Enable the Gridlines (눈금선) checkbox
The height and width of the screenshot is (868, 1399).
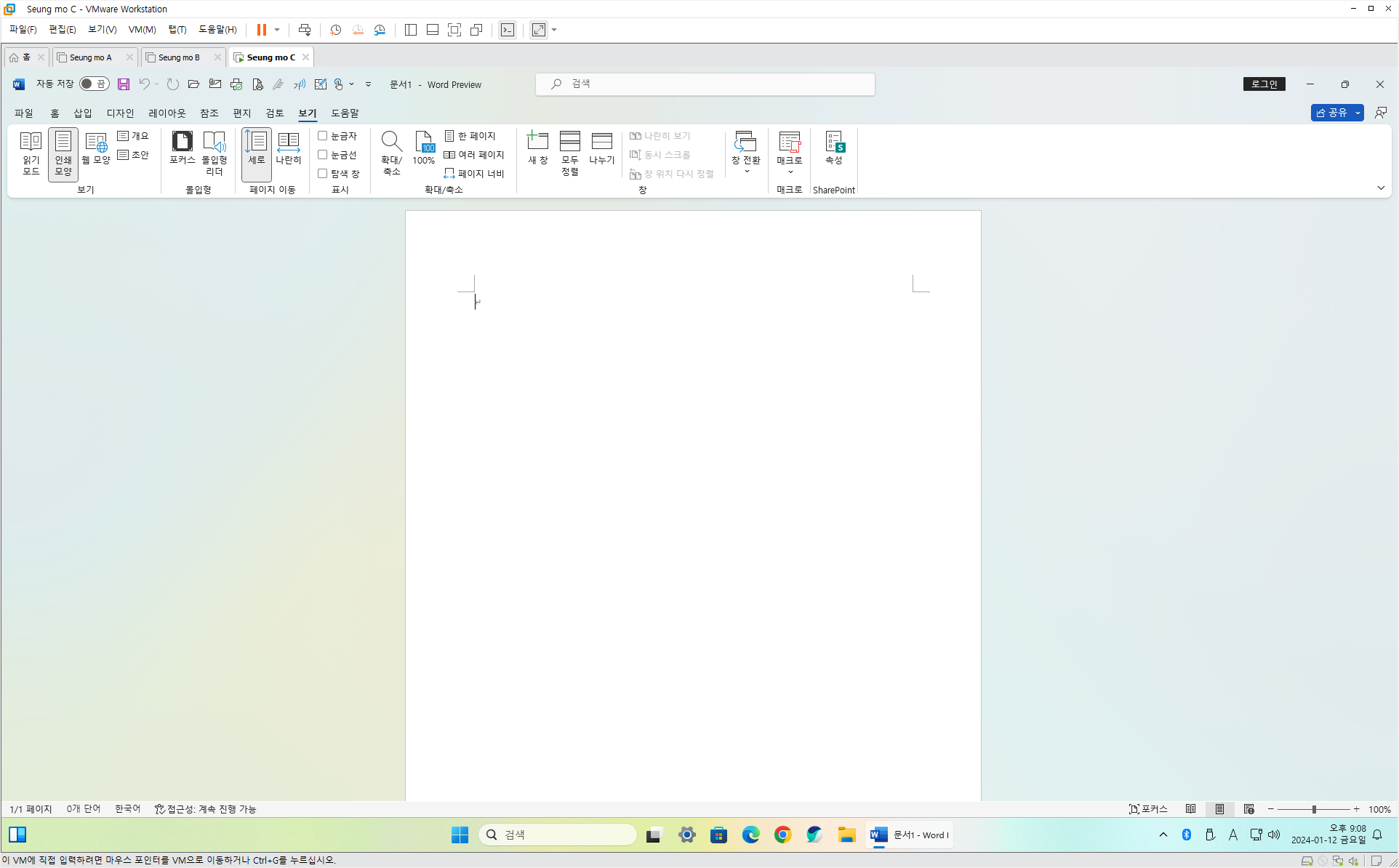323,155
